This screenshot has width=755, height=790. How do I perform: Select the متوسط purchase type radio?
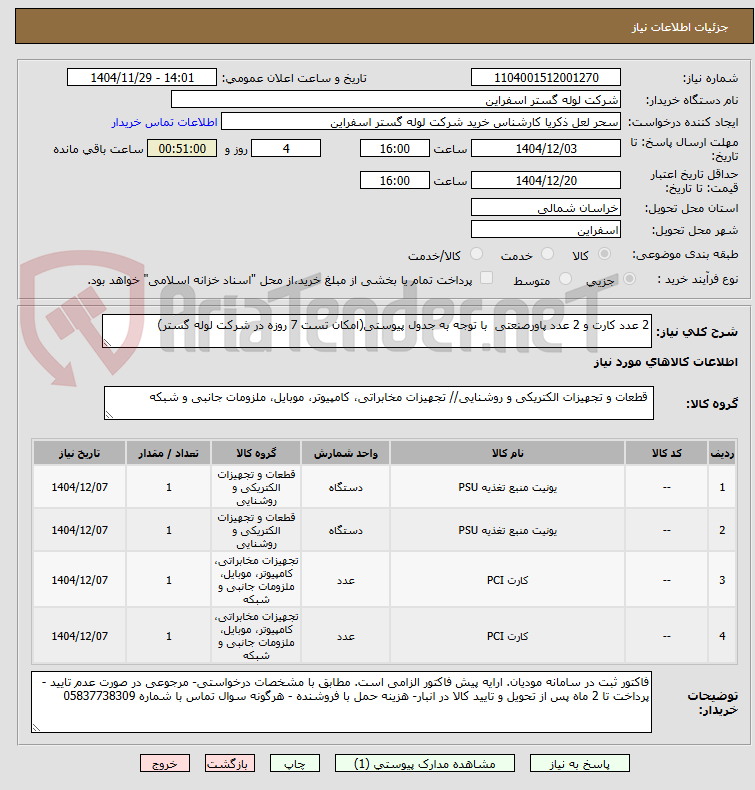566,279
